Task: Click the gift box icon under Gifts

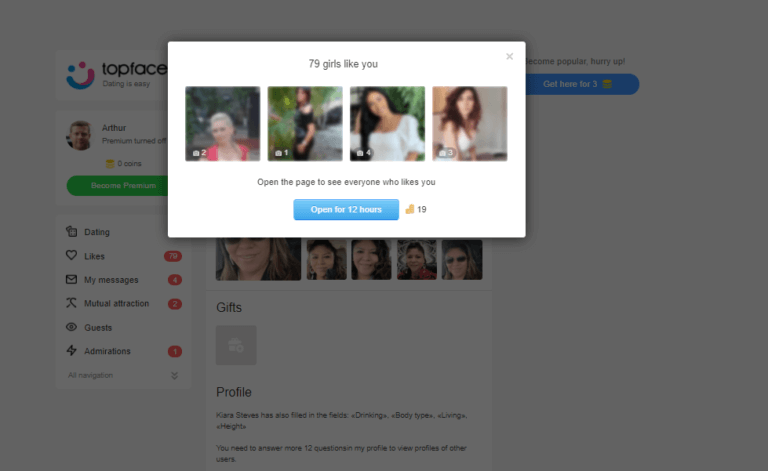Action: pyautogui.click(x=236, y=345)
